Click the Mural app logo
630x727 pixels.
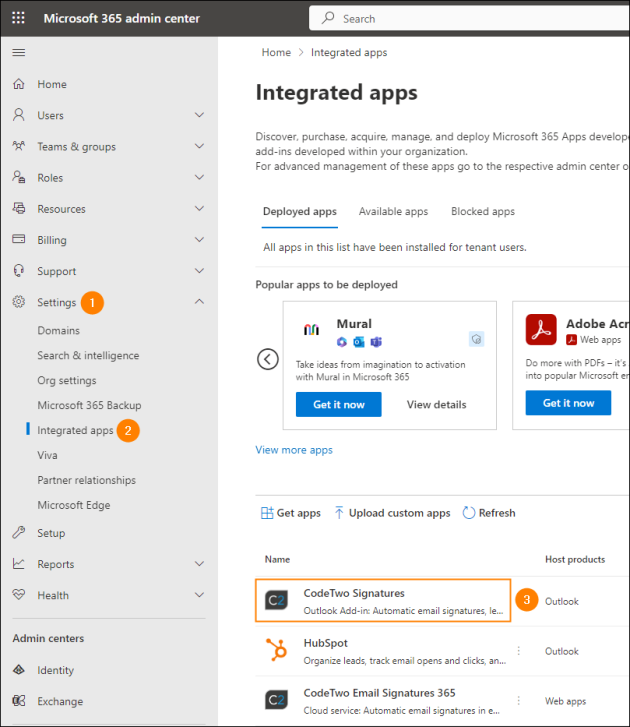click(312, 329)
